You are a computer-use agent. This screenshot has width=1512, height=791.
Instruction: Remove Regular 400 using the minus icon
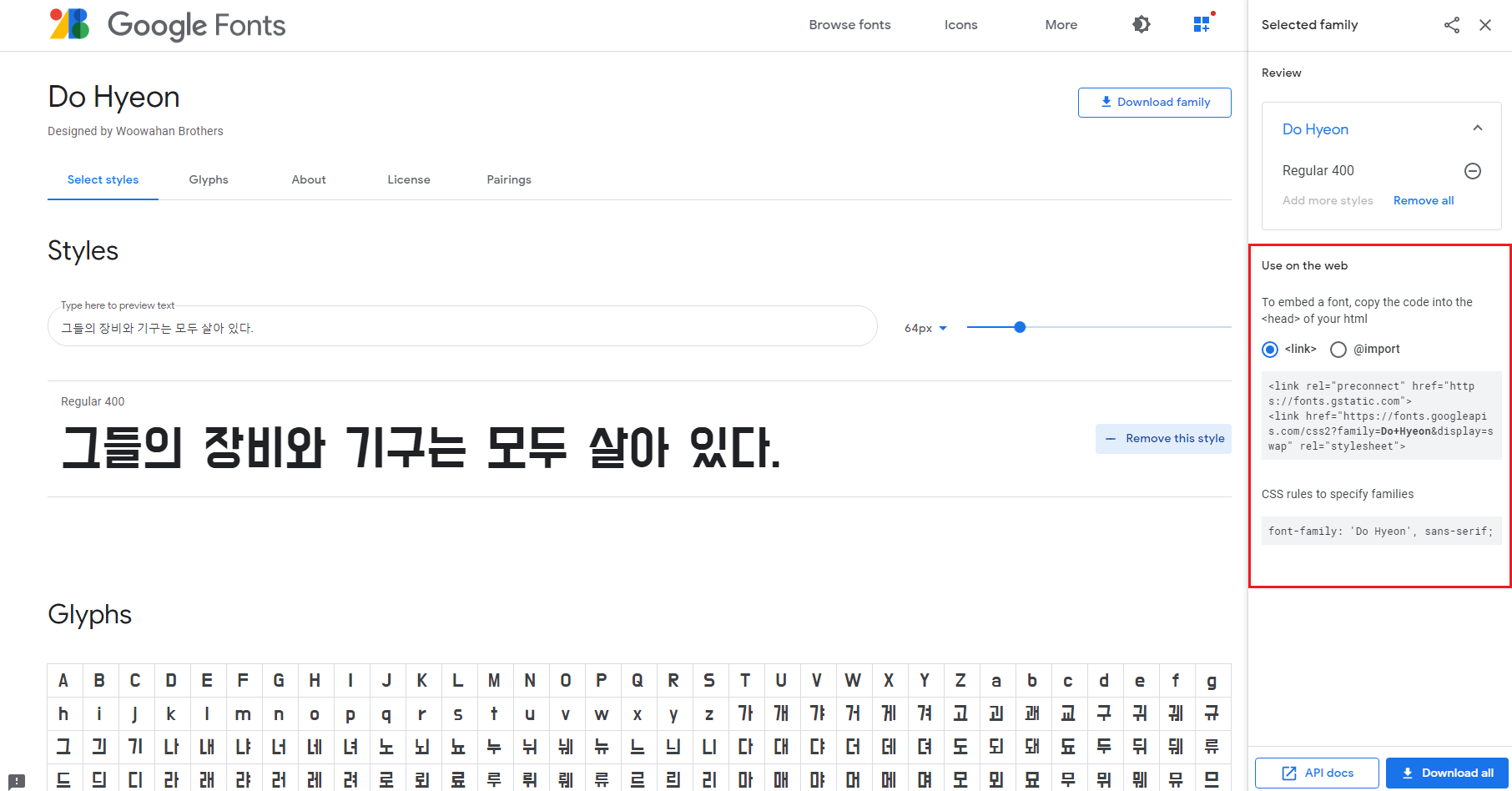[x=1473, y=170]
